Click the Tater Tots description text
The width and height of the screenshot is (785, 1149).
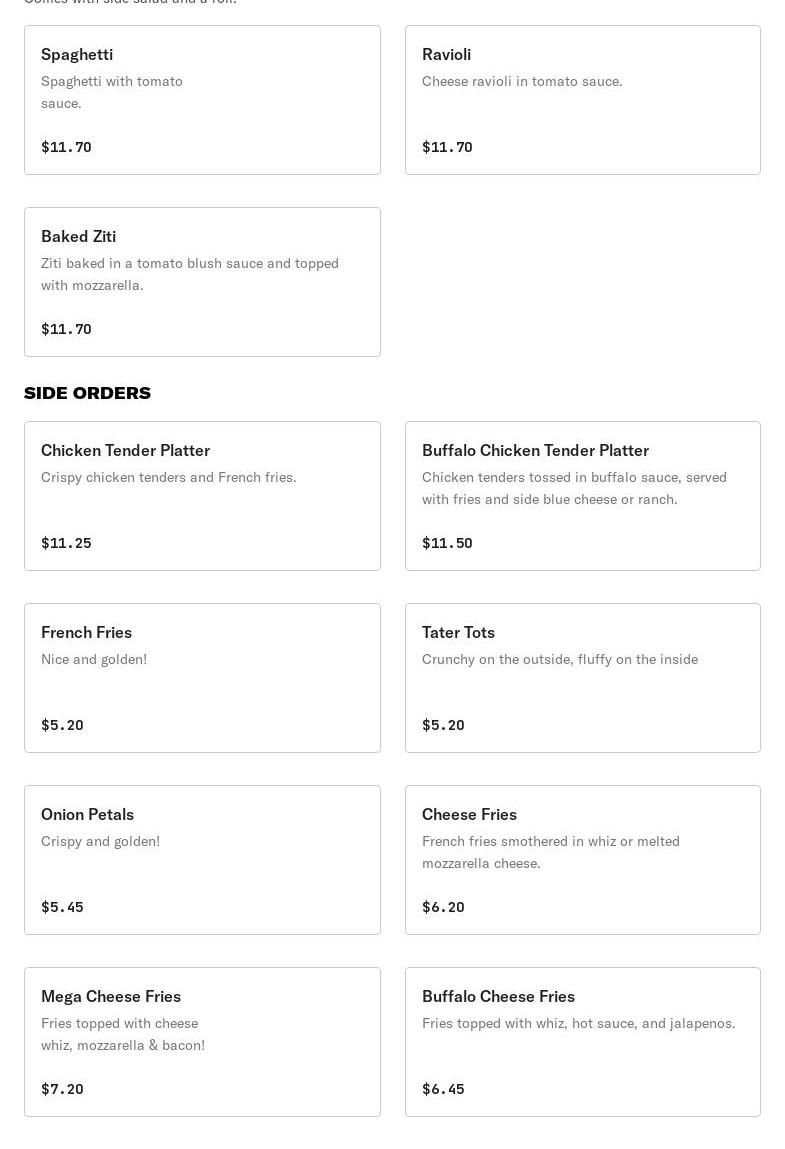tap(560, 659)
